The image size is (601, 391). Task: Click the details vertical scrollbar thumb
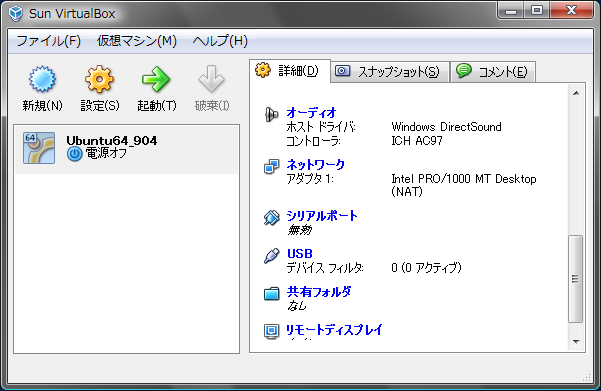point(576,279)
